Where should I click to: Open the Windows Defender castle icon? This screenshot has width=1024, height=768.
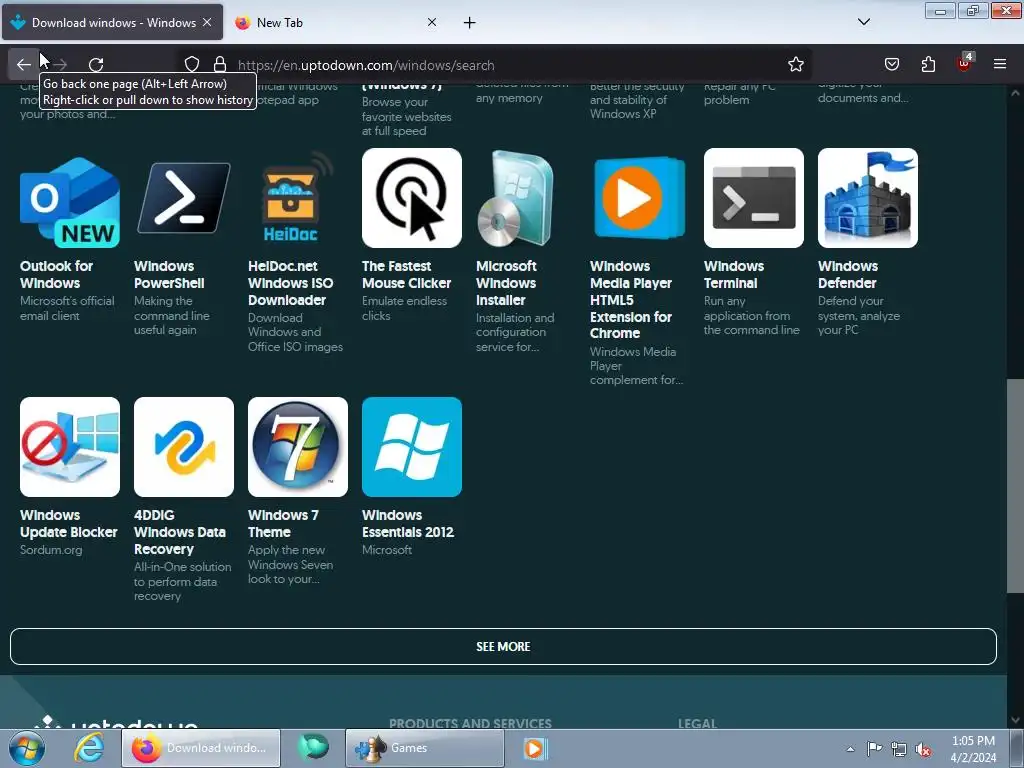click(867, 198)
